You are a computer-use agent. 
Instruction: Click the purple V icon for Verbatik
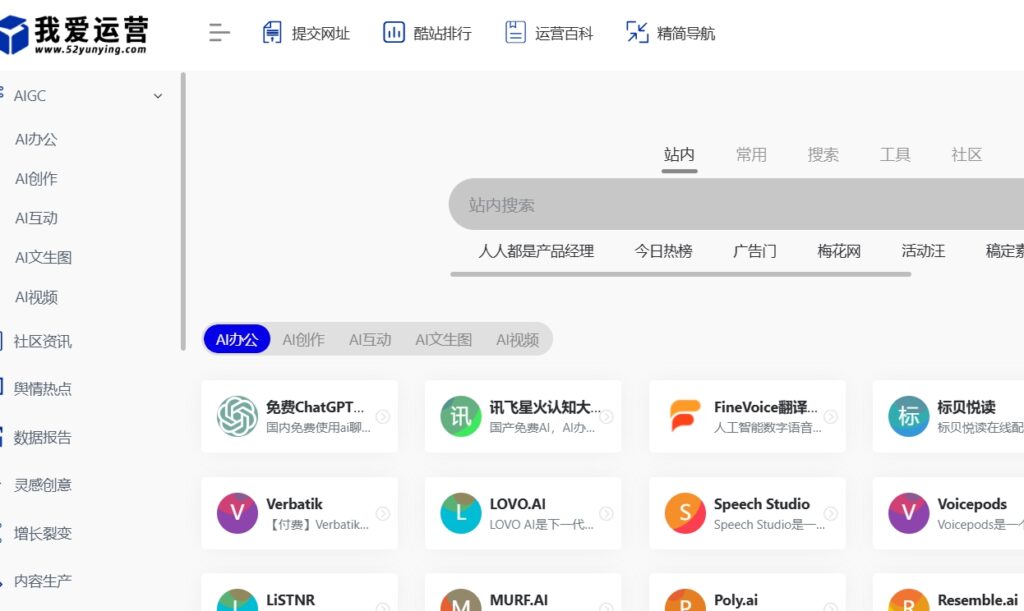click(237, 513)
